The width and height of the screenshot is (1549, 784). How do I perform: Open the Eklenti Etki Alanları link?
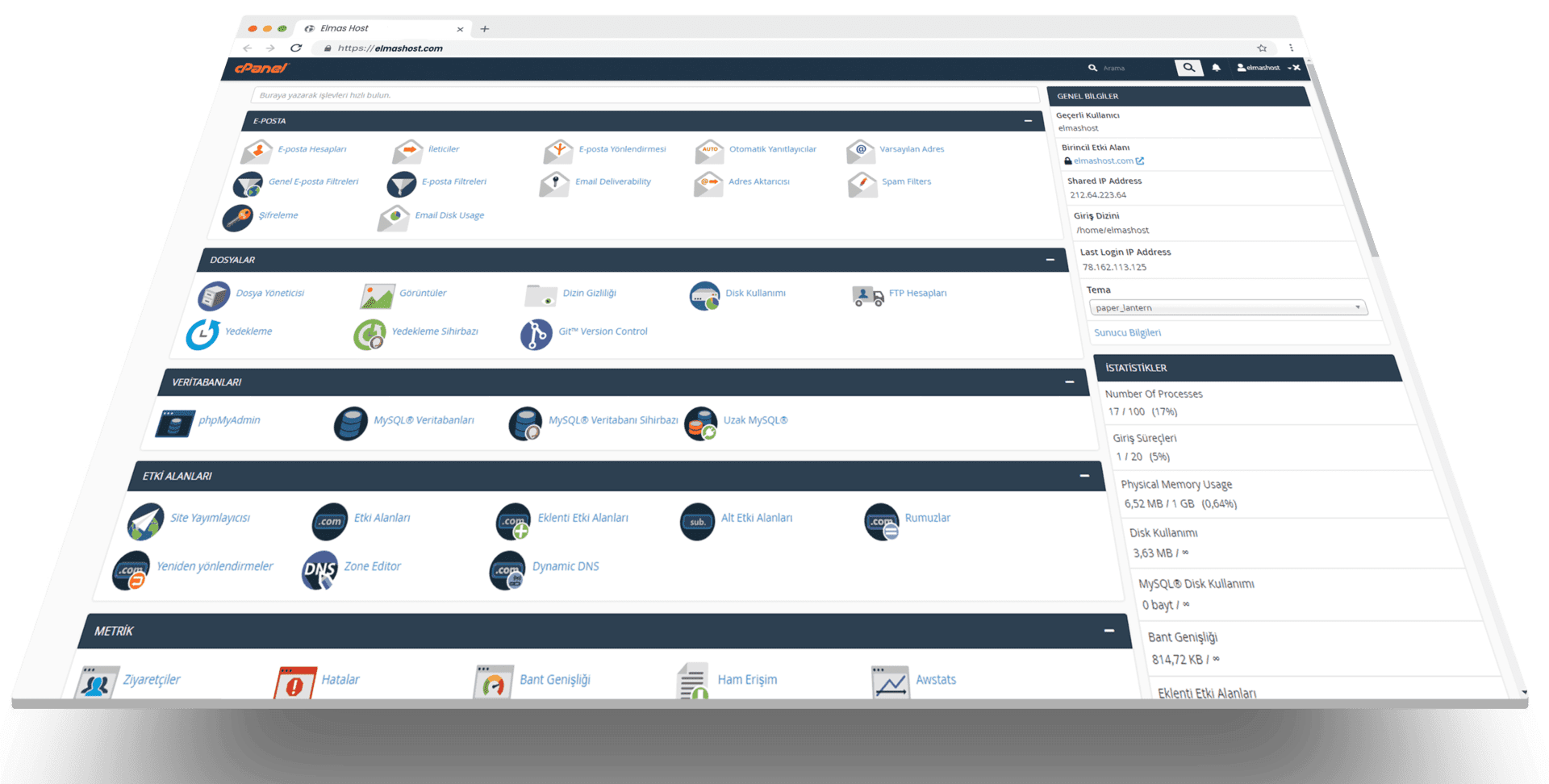coord(582,518)
